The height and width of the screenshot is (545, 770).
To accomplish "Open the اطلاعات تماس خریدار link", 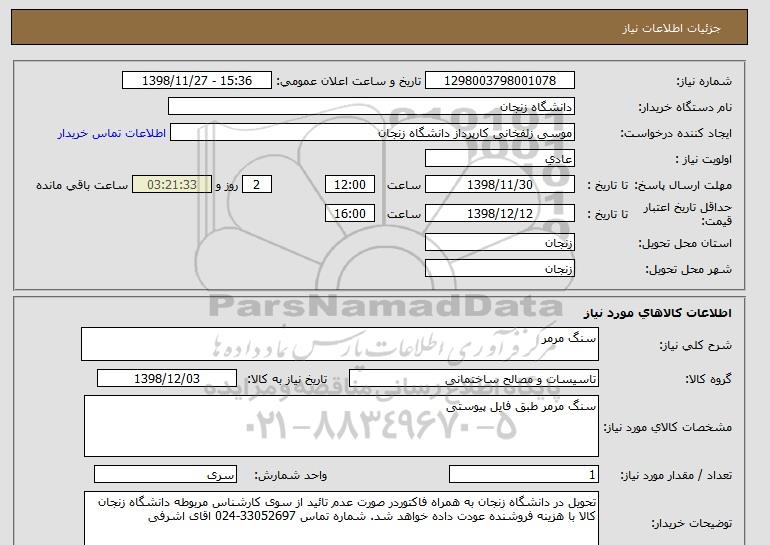I will coord(111,133).
